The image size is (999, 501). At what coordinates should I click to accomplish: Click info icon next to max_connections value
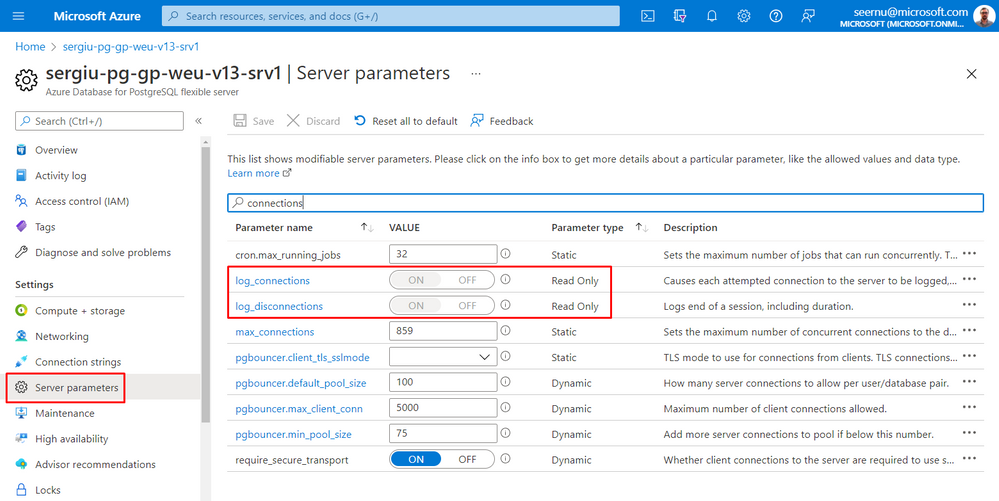click(506, 332)
